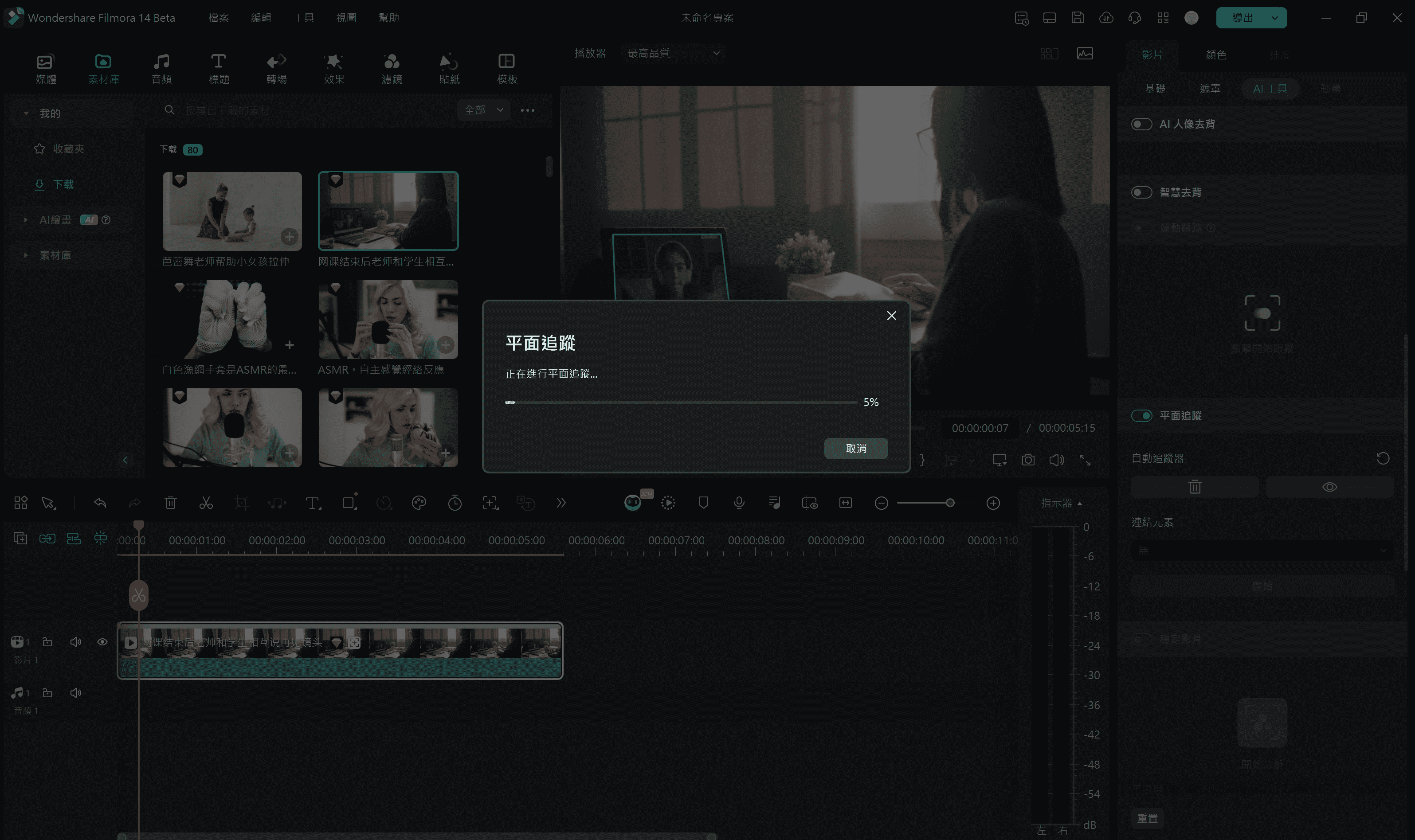Delete the tracker with trash button

[1194, 487]
